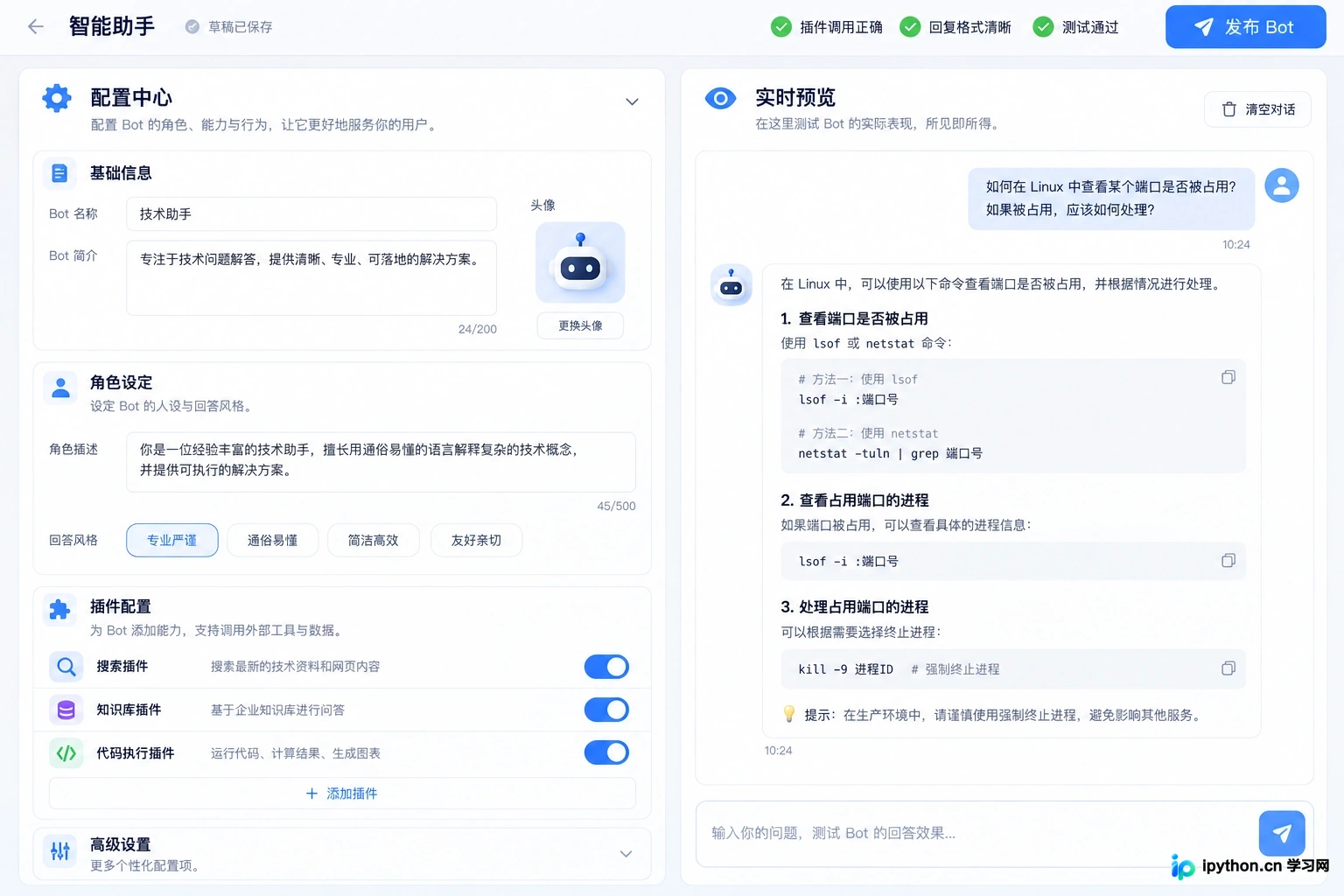The width and height of the screenshot is (1344, 896).
Task: Choose the 通俗易懂 answer style
Action: 272,540
